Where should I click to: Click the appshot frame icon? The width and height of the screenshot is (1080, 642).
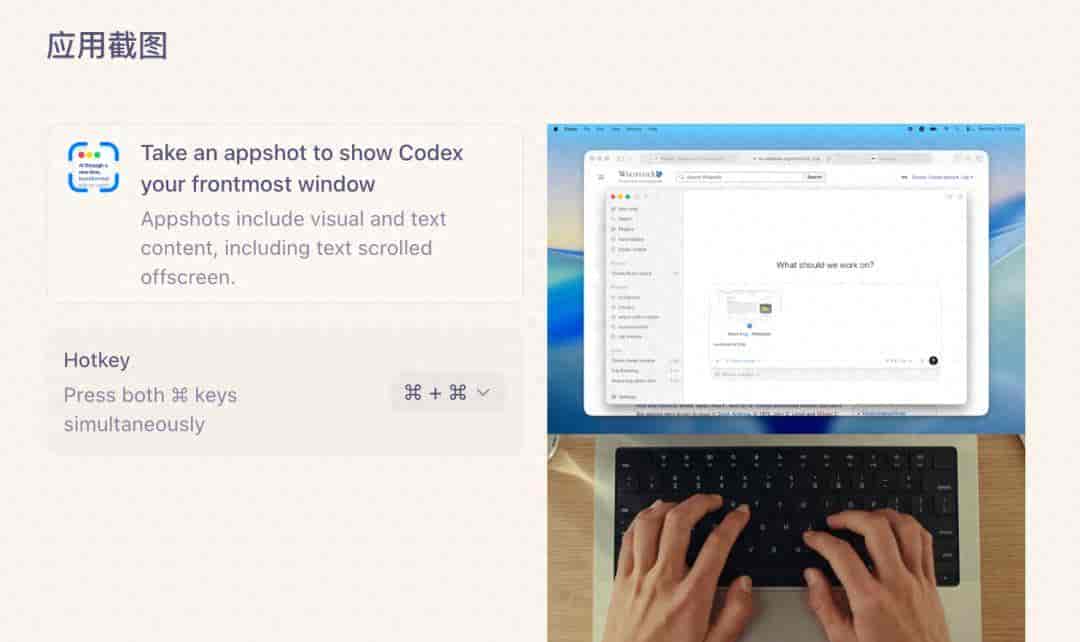coord(93,167)
